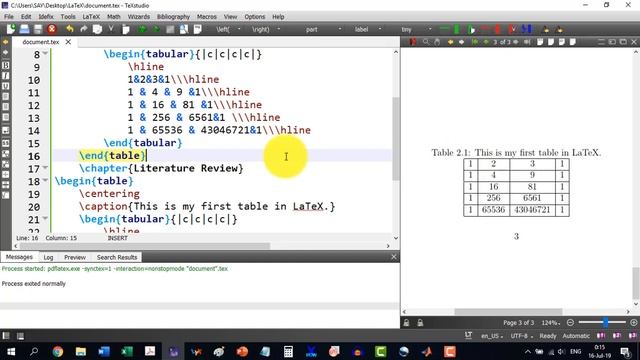Toggle the LanguageTool LT status icon
640x360 pixels.
point(469,336)
